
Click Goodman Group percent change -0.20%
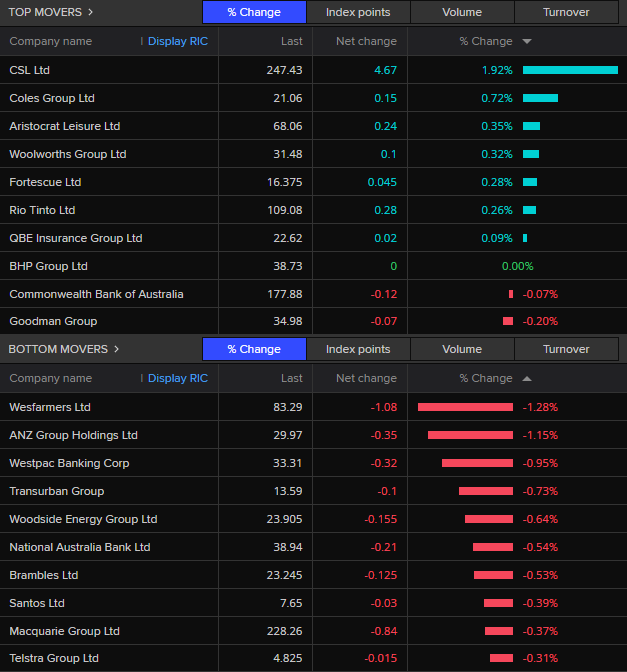point(540,321)
